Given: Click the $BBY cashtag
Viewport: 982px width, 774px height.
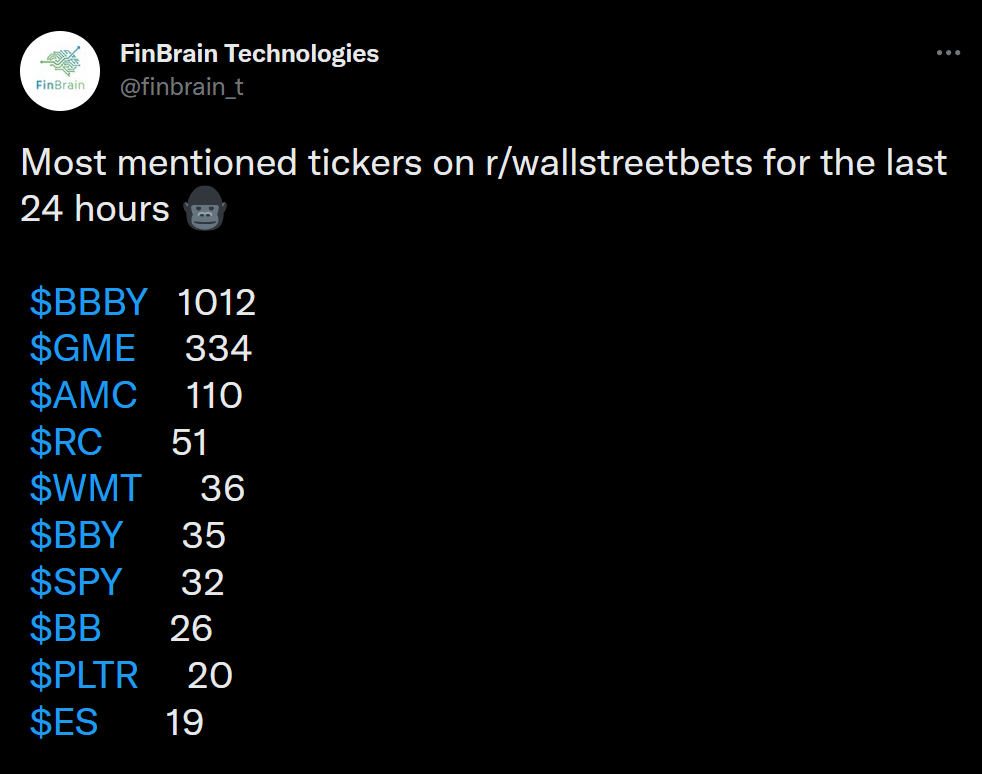Looking at the screenshot, I should click(x=76, y=535).
